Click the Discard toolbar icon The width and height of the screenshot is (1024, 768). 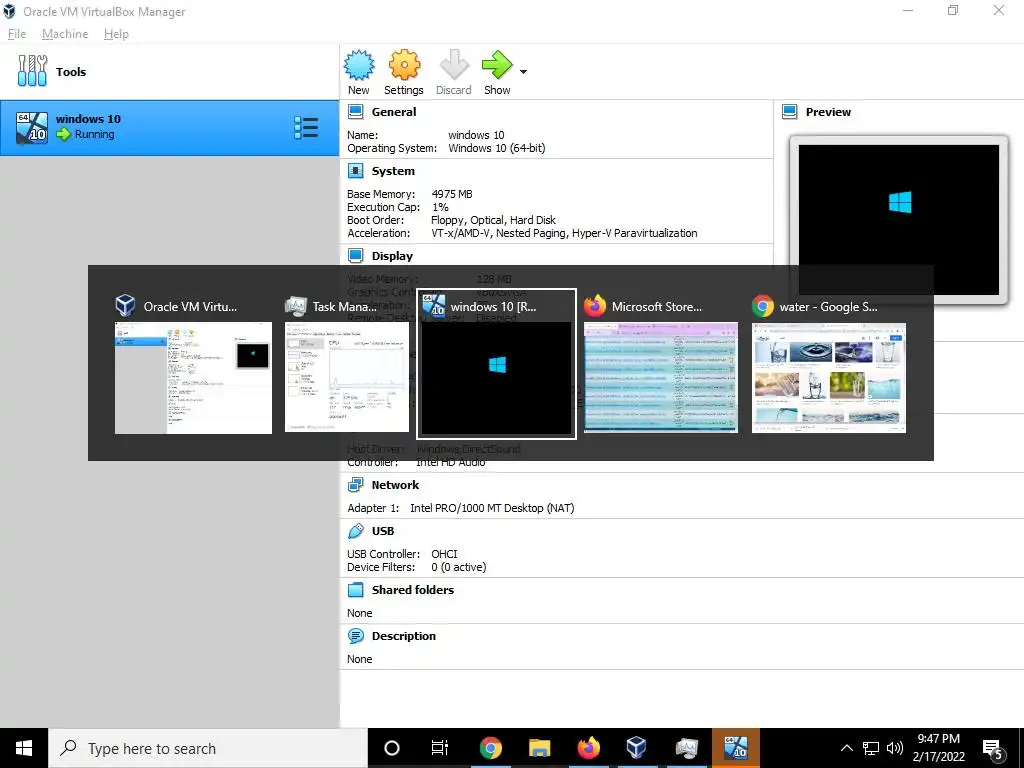pos(454,65)
